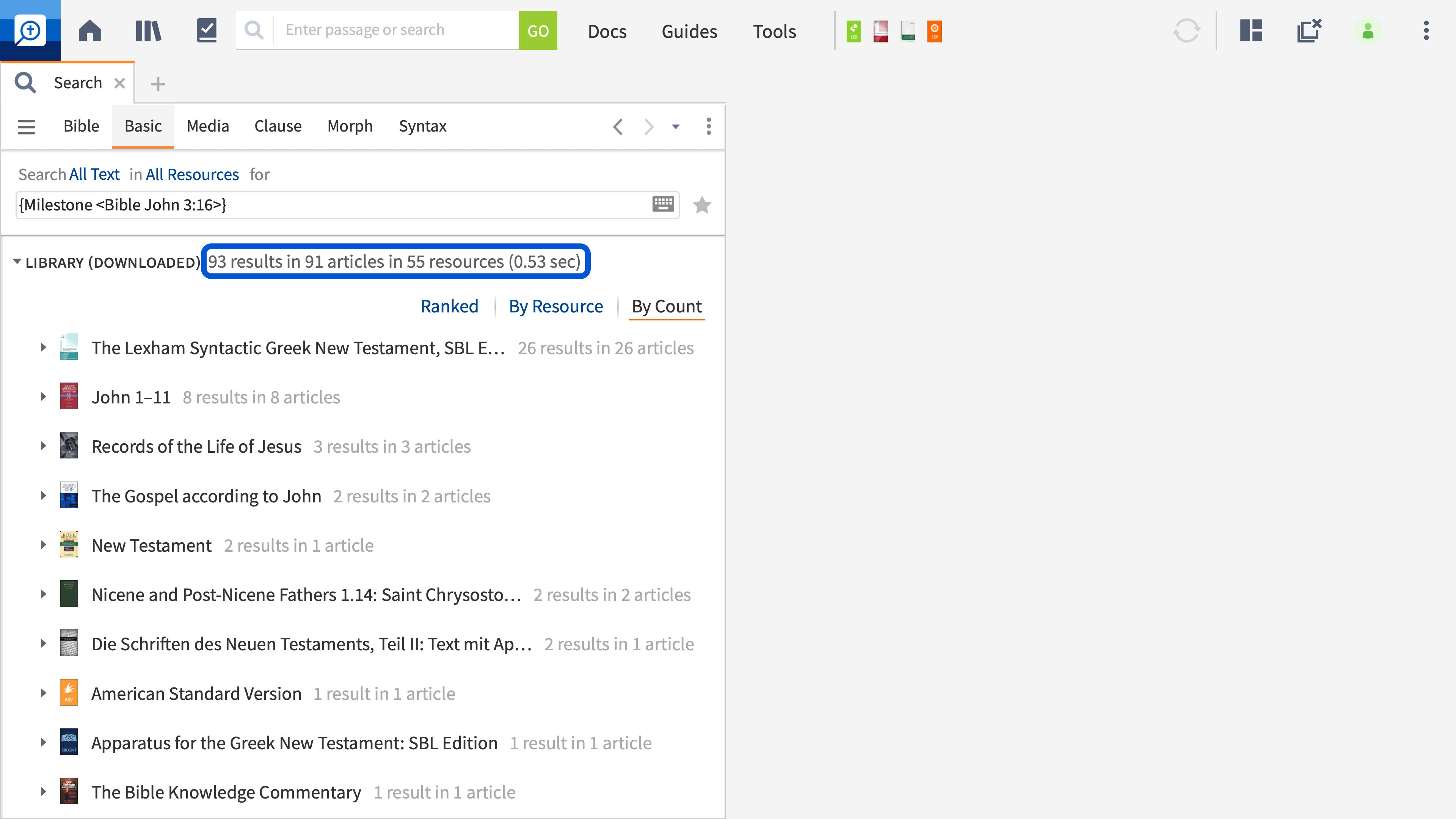The image size is (1456, 819).
Task: Click the green GO button
Action: (538, 30)
